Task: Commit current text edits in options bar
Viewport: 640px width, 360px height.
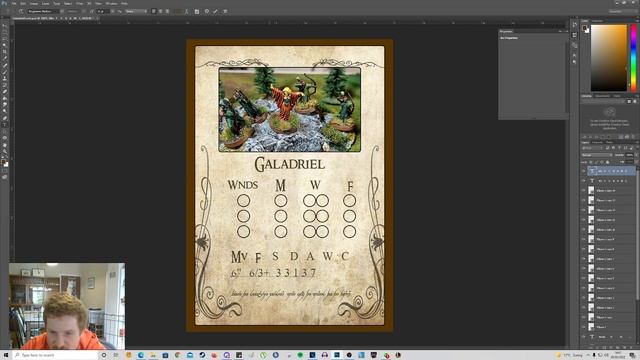Action: 215,11
